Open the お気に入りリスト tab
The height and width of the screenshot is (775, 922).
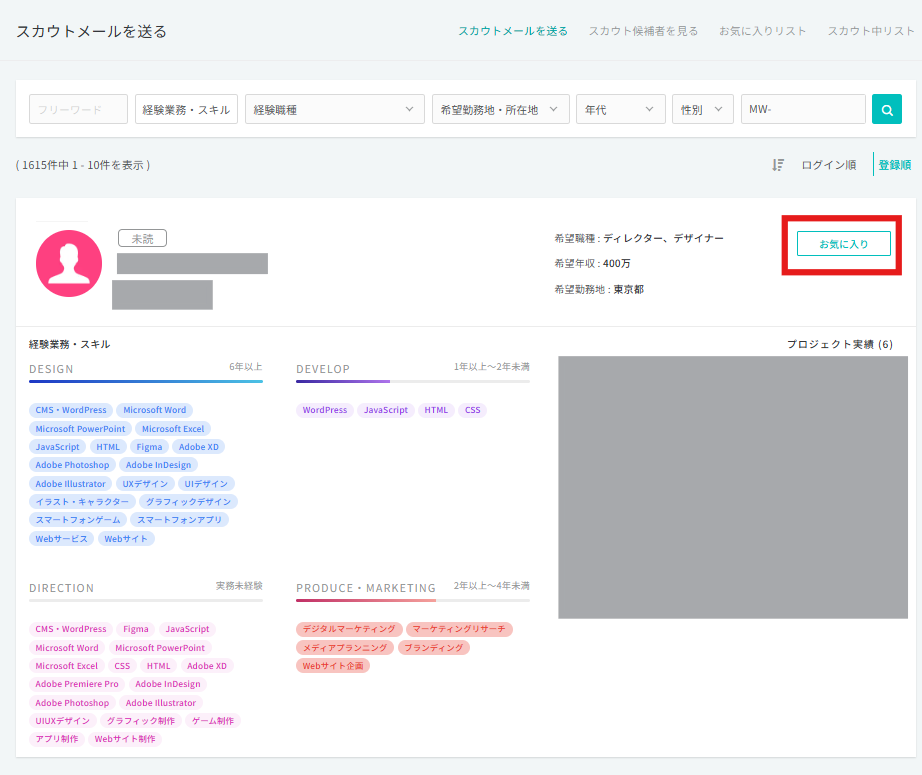point(762,31)
